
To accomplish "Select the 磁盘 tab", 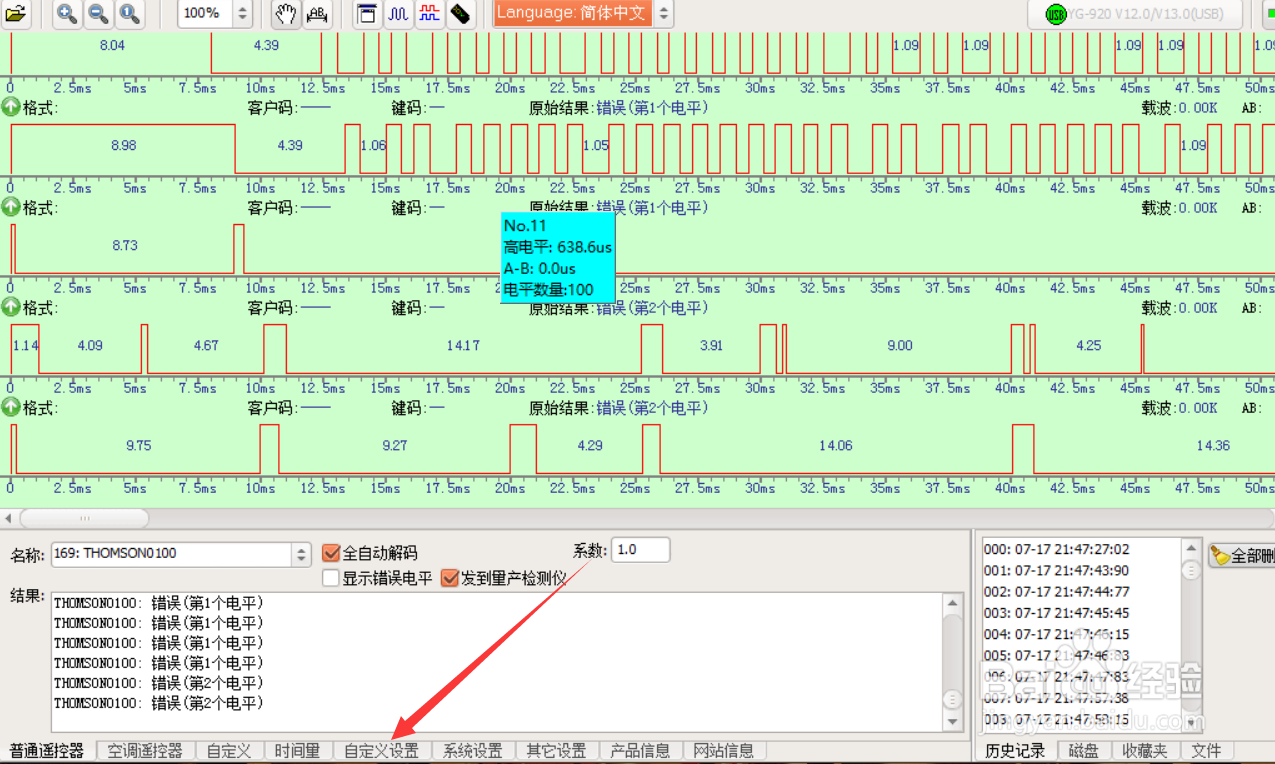I will (1084, 751).
